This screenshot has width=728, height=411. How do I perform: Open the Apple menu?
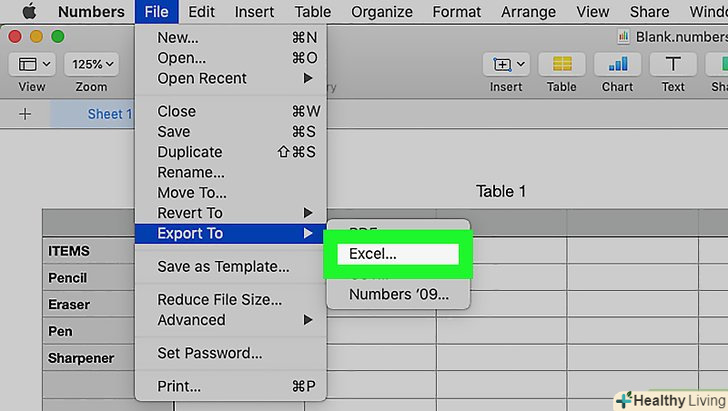point(28,12)
